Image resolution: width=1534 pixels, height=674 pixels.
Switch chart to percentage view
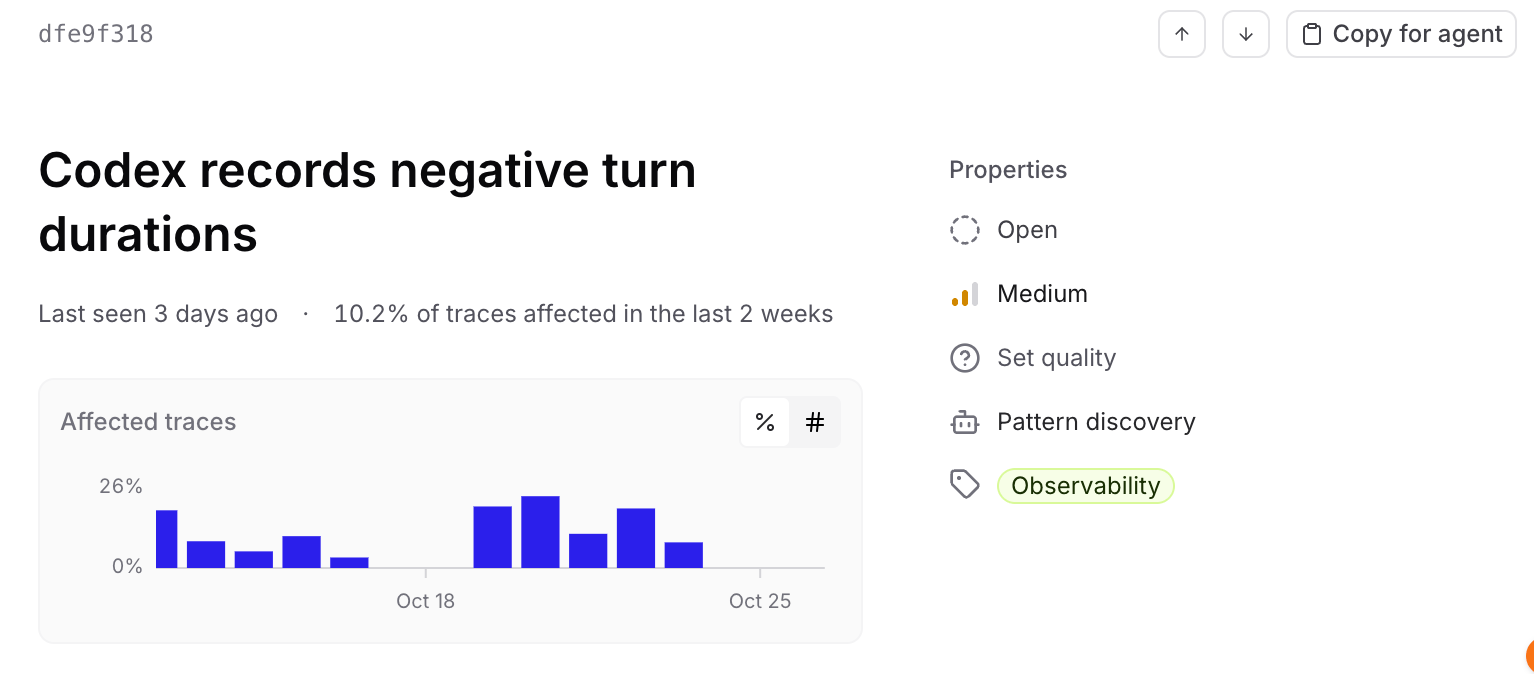(x=765, y=422)
